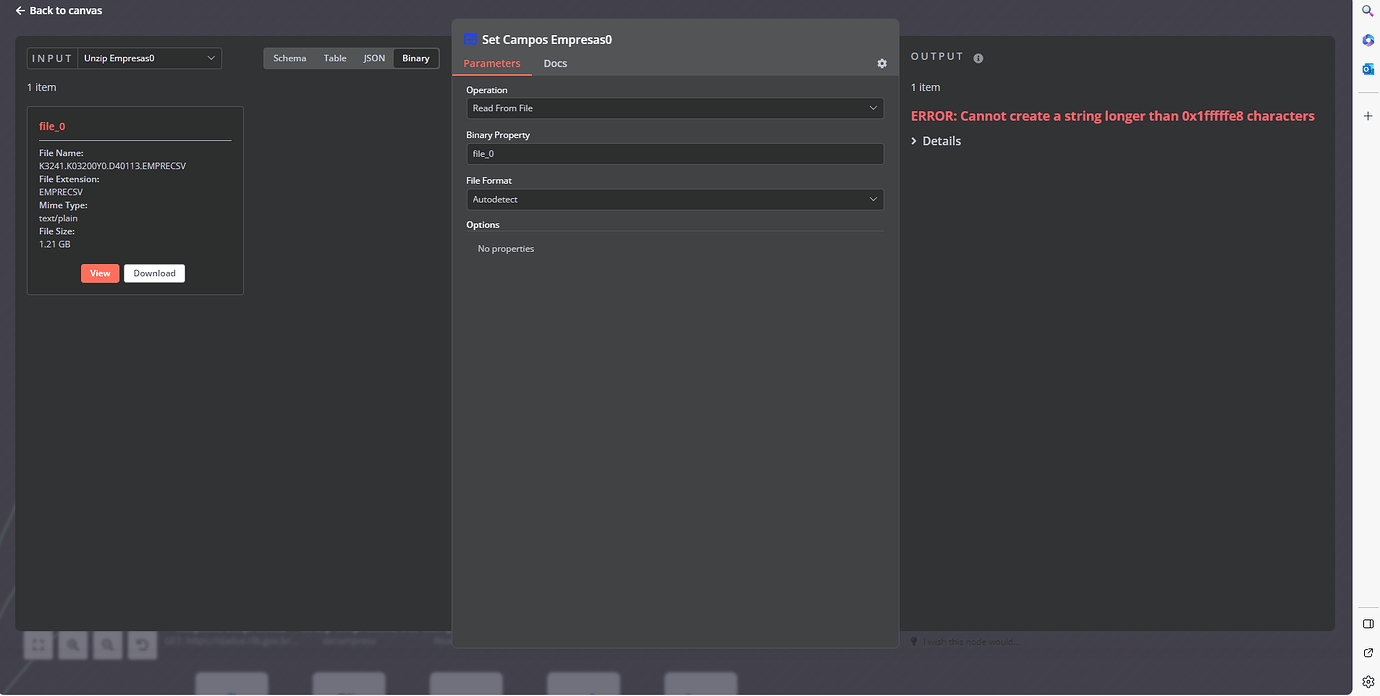Switch to the Docs tab
This screenshot has width=1380, height=696.
[555, 62]
